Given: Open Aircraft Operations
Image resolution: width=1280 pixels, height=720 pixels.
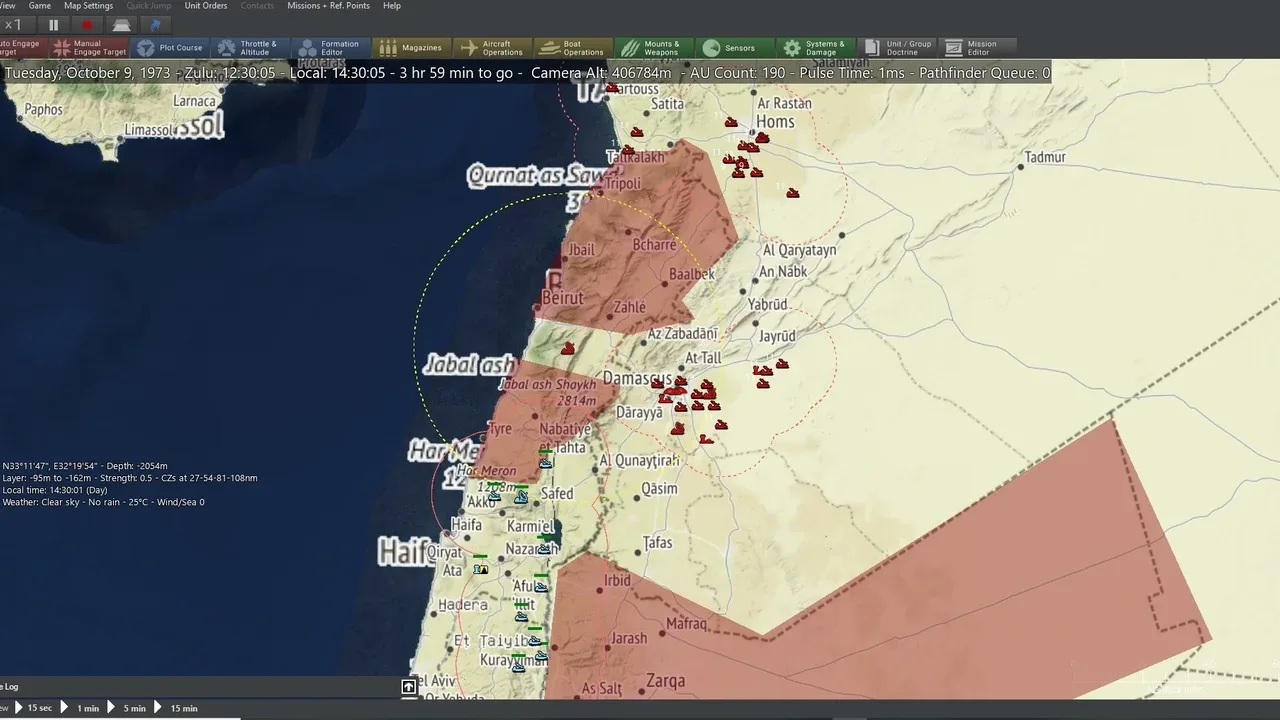Looking at the screenshot, I should (x=492, y=48).
